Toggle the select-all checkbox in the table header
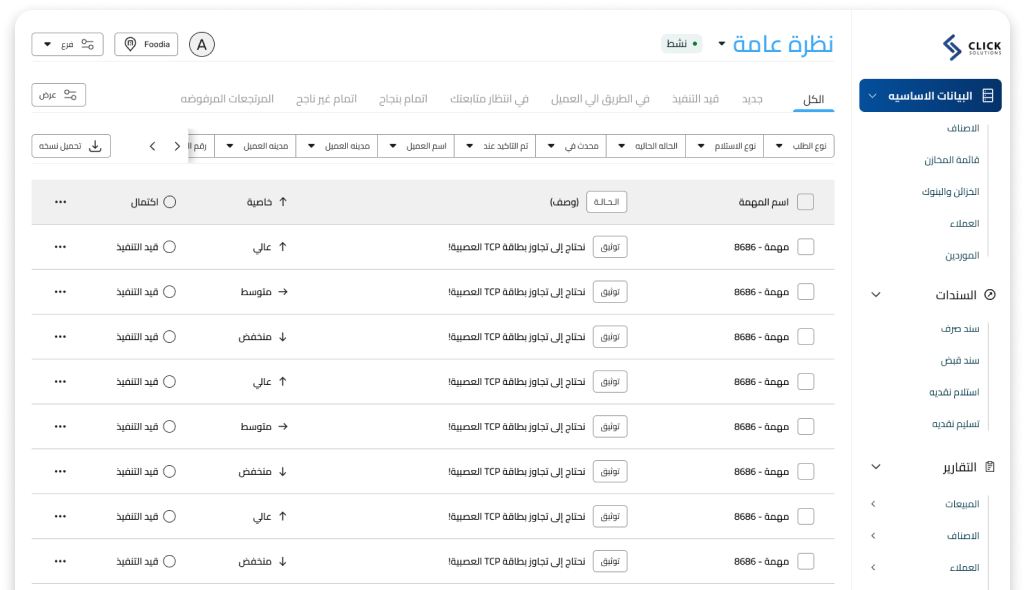1025x590 pixels. pyautogui.click(x=805, y=202)
